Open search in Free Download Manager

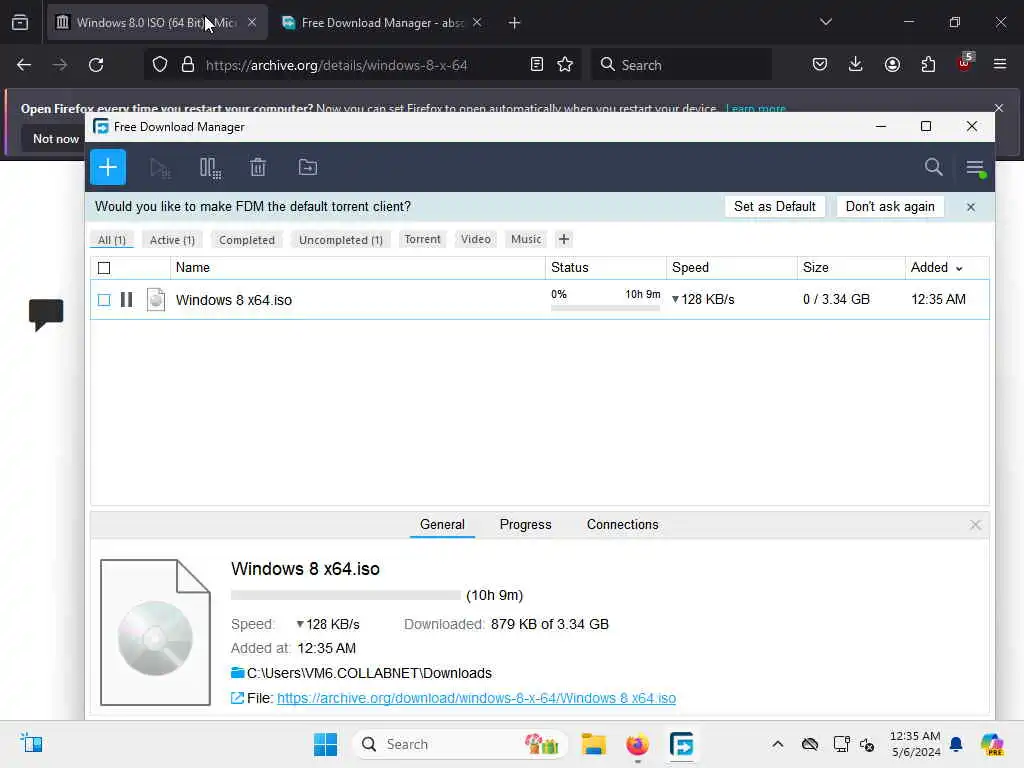click(933, 167)
